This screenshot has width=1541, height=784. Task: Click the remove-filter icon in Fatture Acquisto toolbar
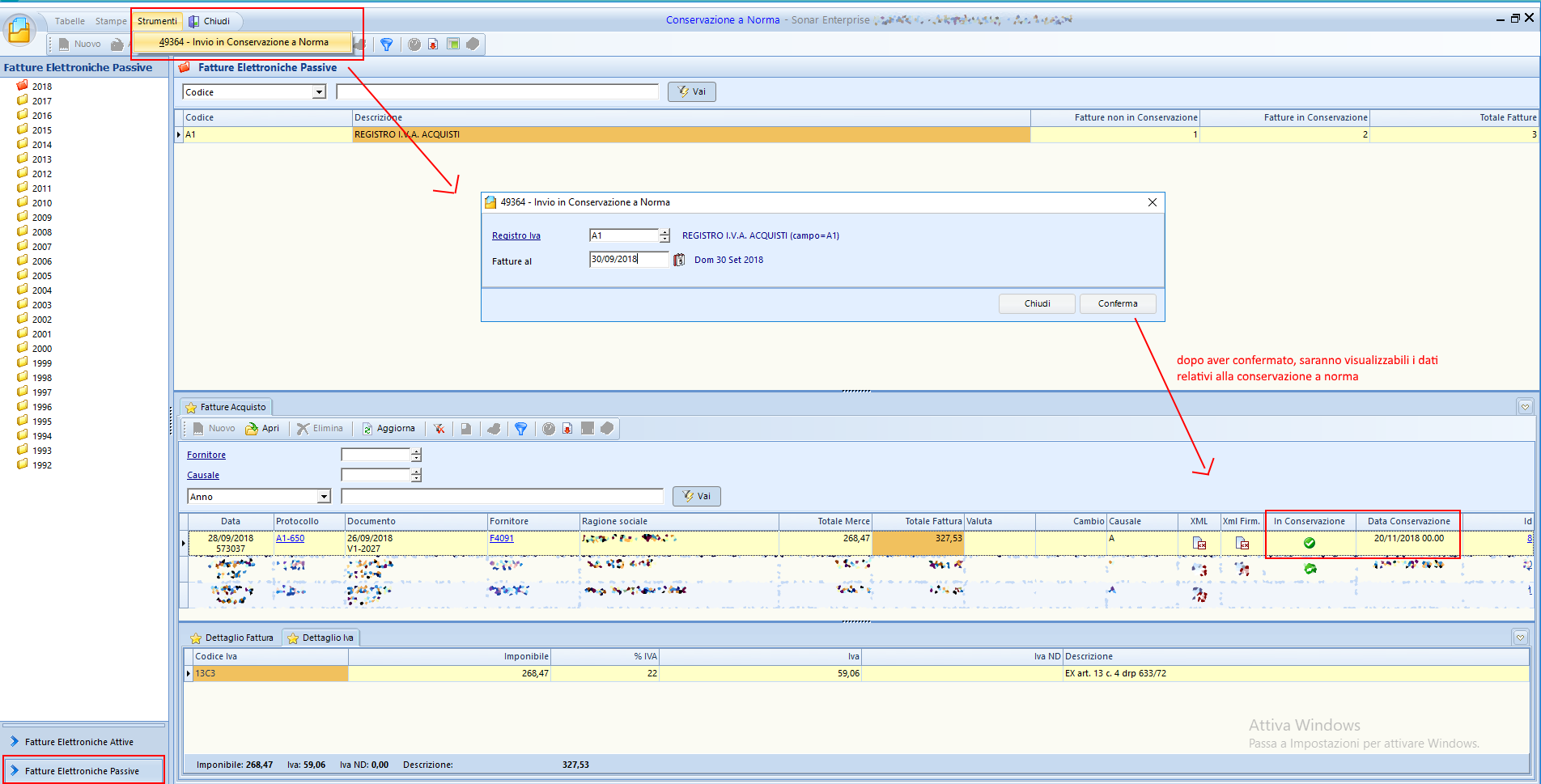tap(439, 429)
